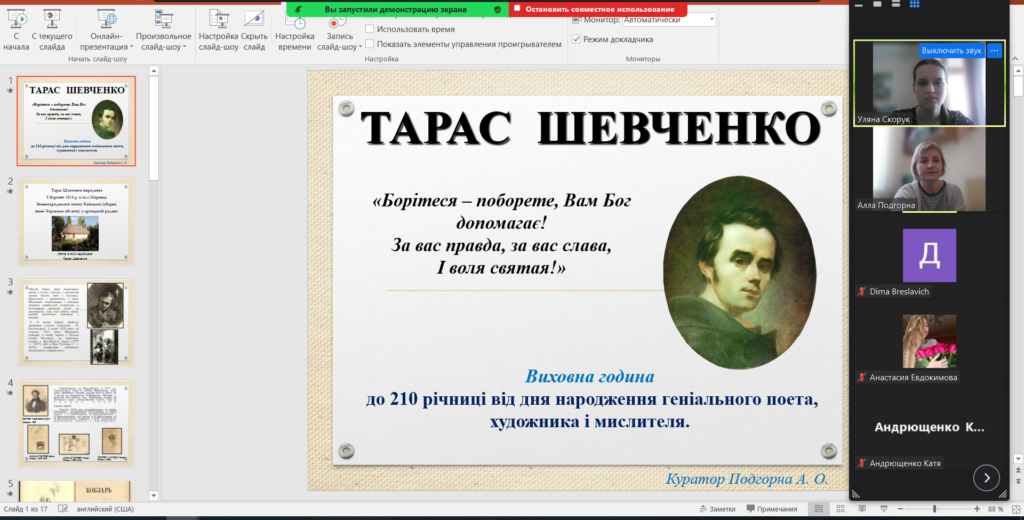
Task: Click muted mic icon next to Dima Breslavich
Action: (x=862, y=291)
